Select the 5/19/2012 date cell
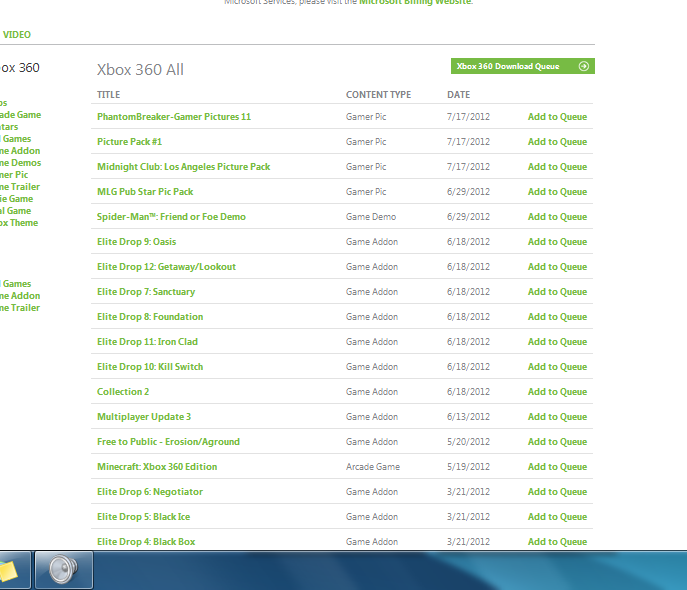687x590 pixels. (x=468, y=466)
